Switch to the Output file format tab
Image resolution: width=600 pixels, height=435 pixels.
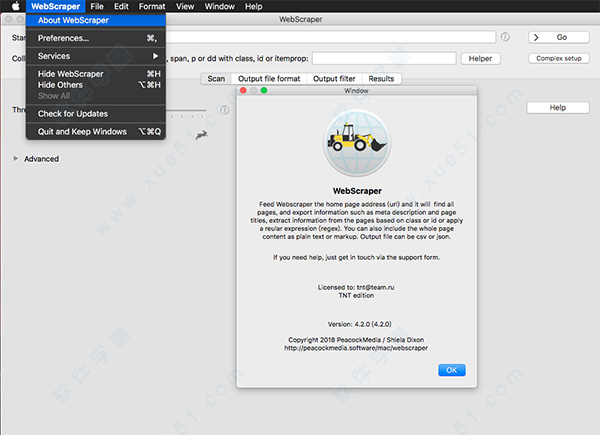pyautogui.click(x=269, y=79)
